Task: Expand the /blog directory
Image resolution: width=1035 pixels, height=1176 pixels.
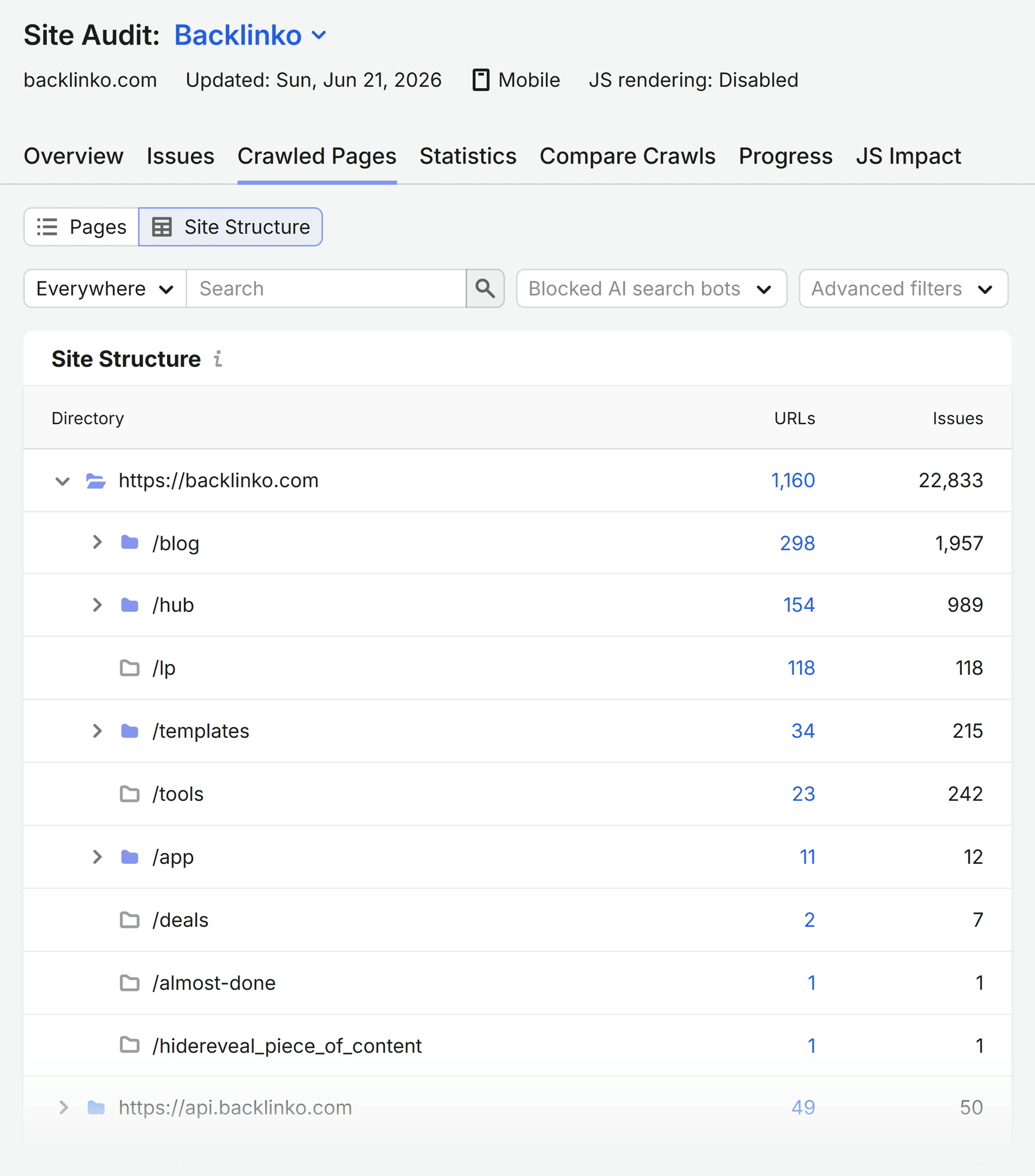Action: (97, 542)
